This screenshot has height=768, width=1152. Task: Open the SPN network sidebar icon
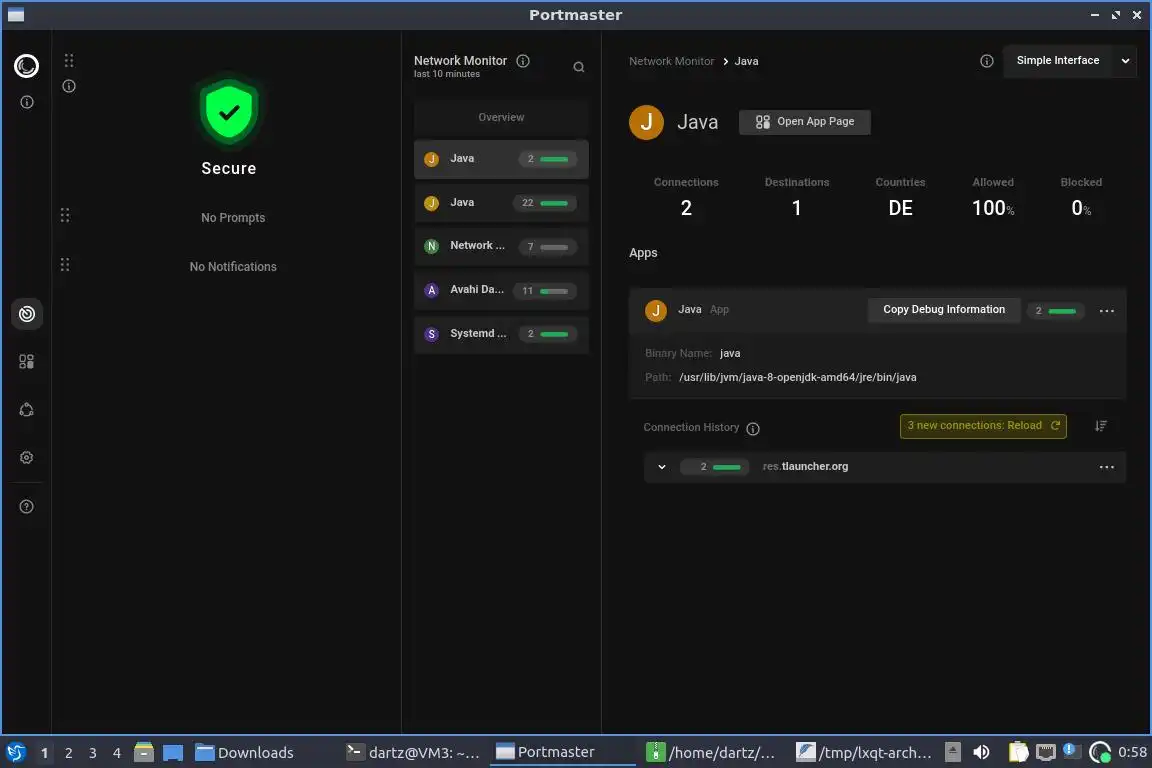[x=26, y=409]
